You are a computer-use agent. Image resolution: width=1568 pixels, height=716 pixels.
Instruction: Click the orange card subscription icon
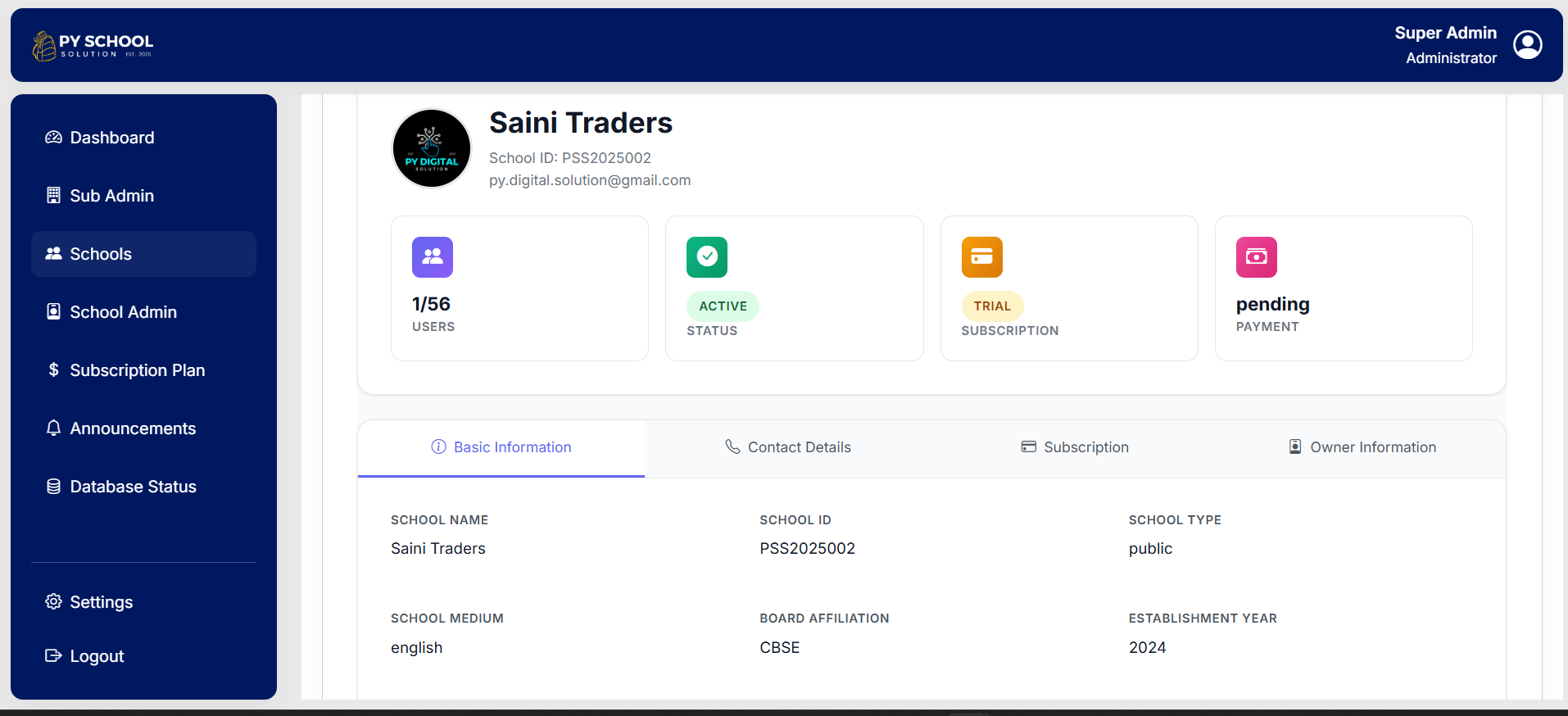tap(982, 257)
